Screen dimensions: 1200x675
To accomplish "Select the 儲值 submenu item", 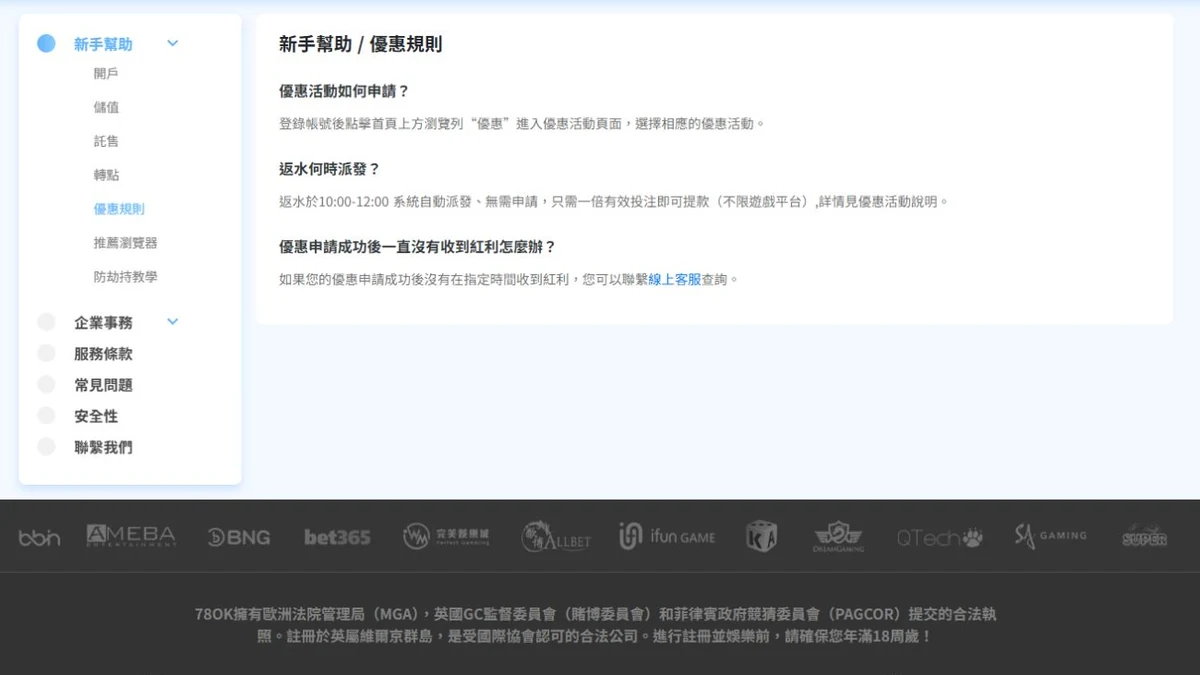I will [x=106, y=107].
